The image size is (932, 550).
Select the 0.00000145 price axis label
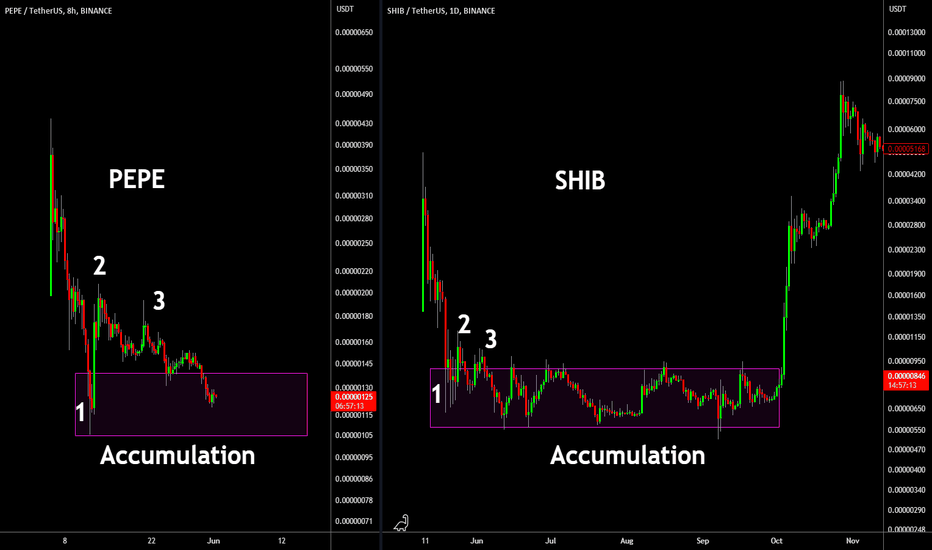pyautogui.click(x=354, y=364)
